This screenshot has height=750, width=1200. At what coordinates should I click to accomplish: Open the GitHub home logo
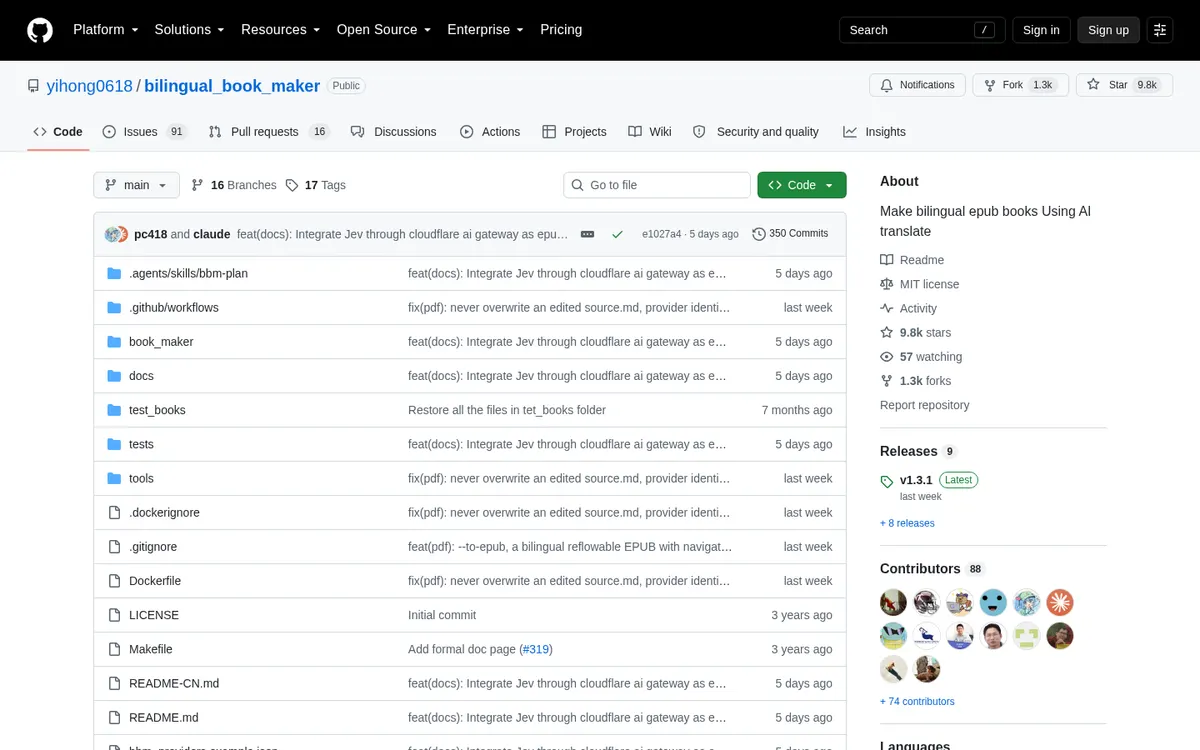[40, 30]
